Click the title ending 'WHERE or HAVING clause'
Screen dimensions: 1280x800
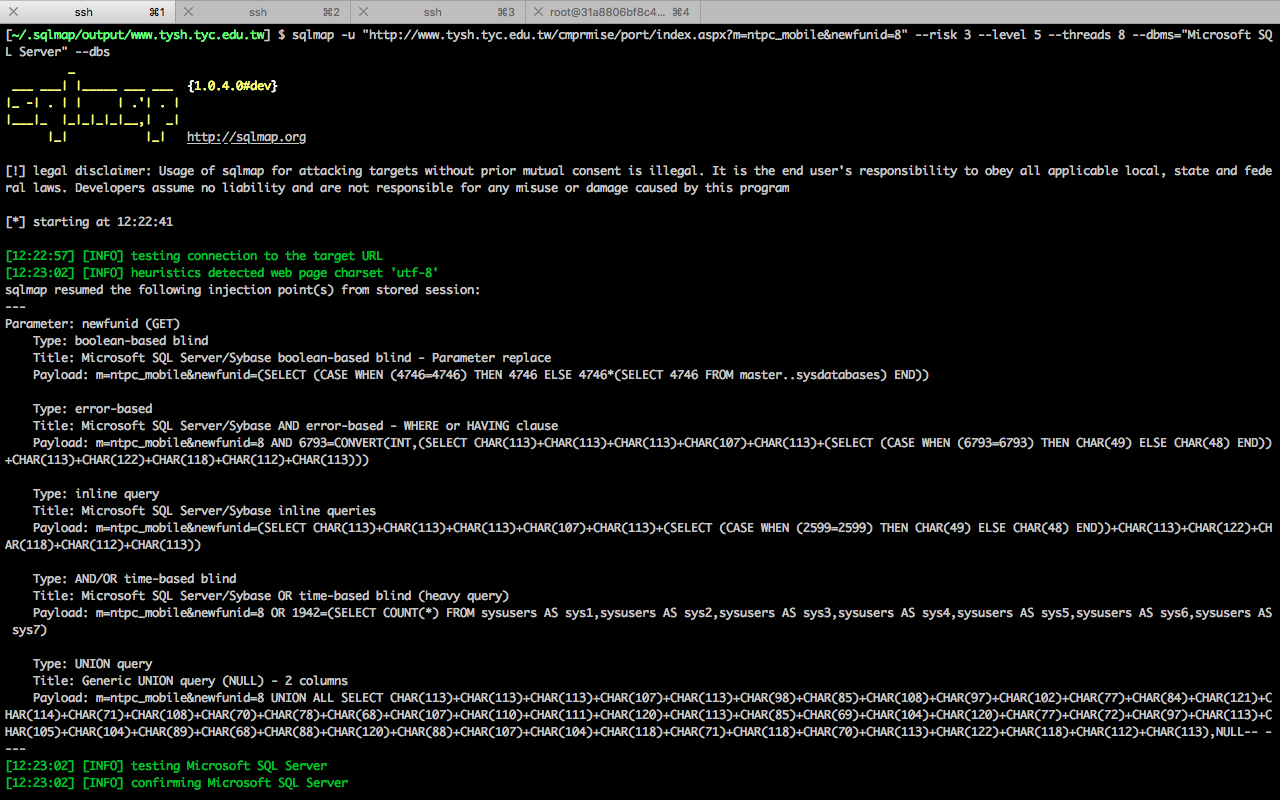pyautogui.click(x=296, y=426)
